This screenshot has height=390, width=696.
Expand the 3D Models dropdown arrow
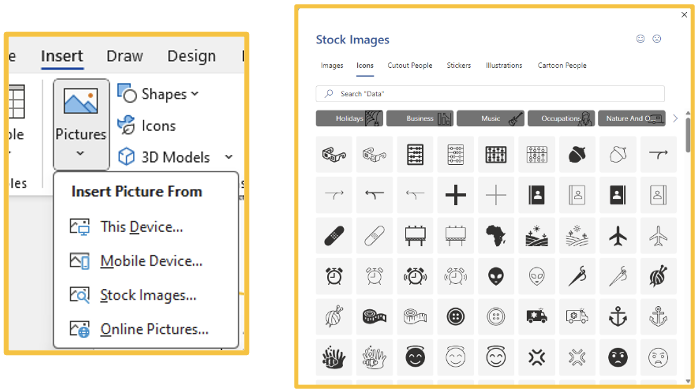coord(229,157)
